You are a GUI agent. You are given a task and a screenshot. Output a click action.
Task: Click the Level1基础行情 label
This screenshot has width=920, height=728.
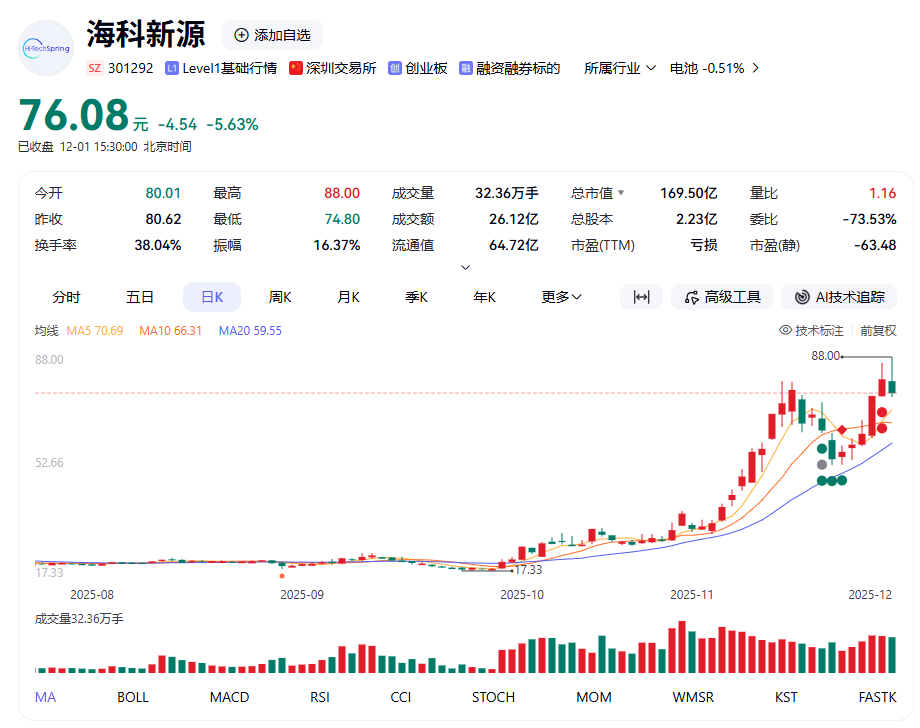pos(229,68)
